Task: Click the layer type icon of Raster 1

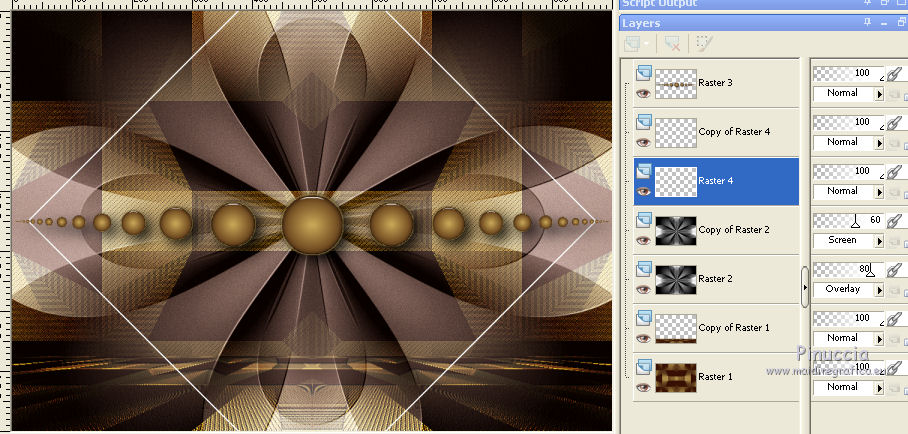Action: pos(643,367)
